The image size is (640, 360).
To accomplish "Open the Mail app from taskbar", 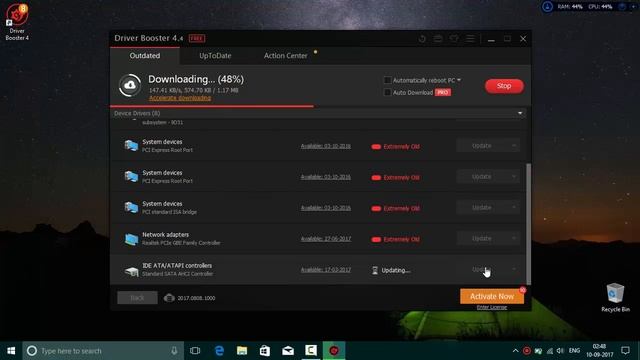I will pyautogui.click(x=288, y=351).
